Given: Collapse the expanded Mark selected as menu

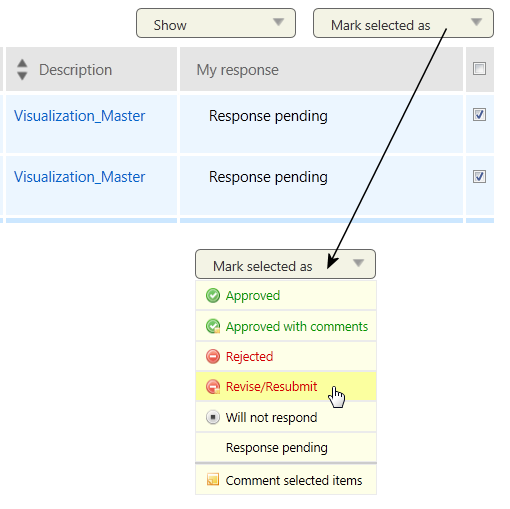Looking at the screenshot, I should coord(285,264).
